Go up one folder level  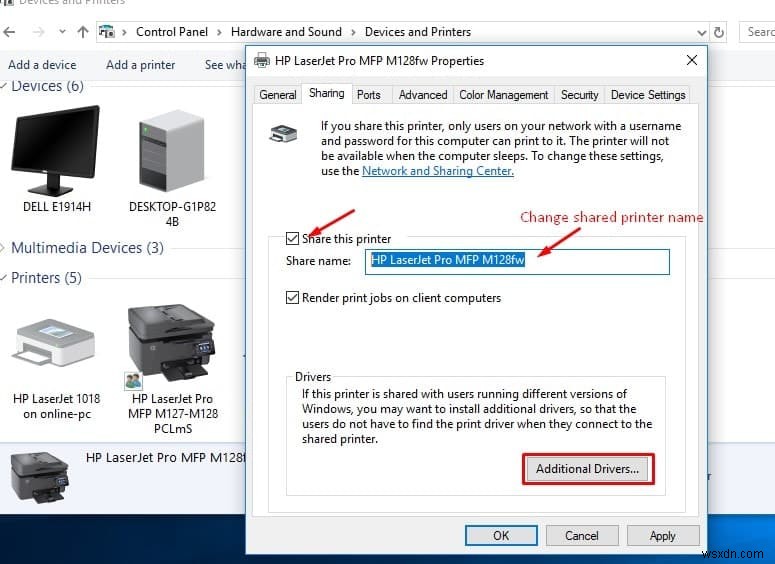click(83, 32)
